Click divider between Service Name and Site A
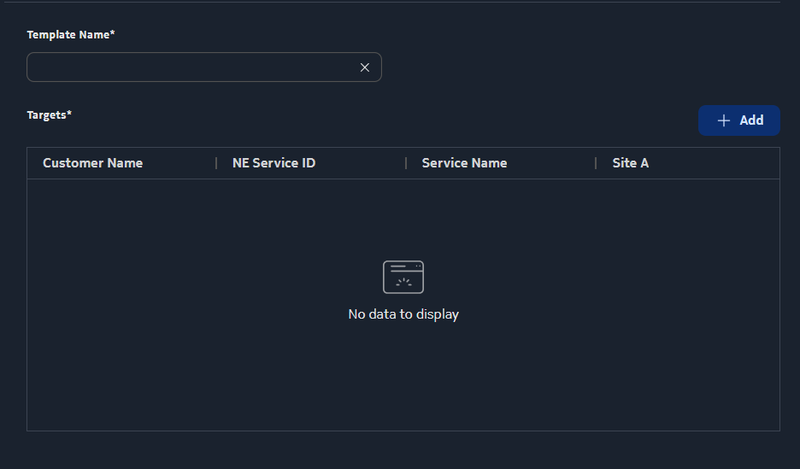 pyautogui.click(x=596, y=163)
